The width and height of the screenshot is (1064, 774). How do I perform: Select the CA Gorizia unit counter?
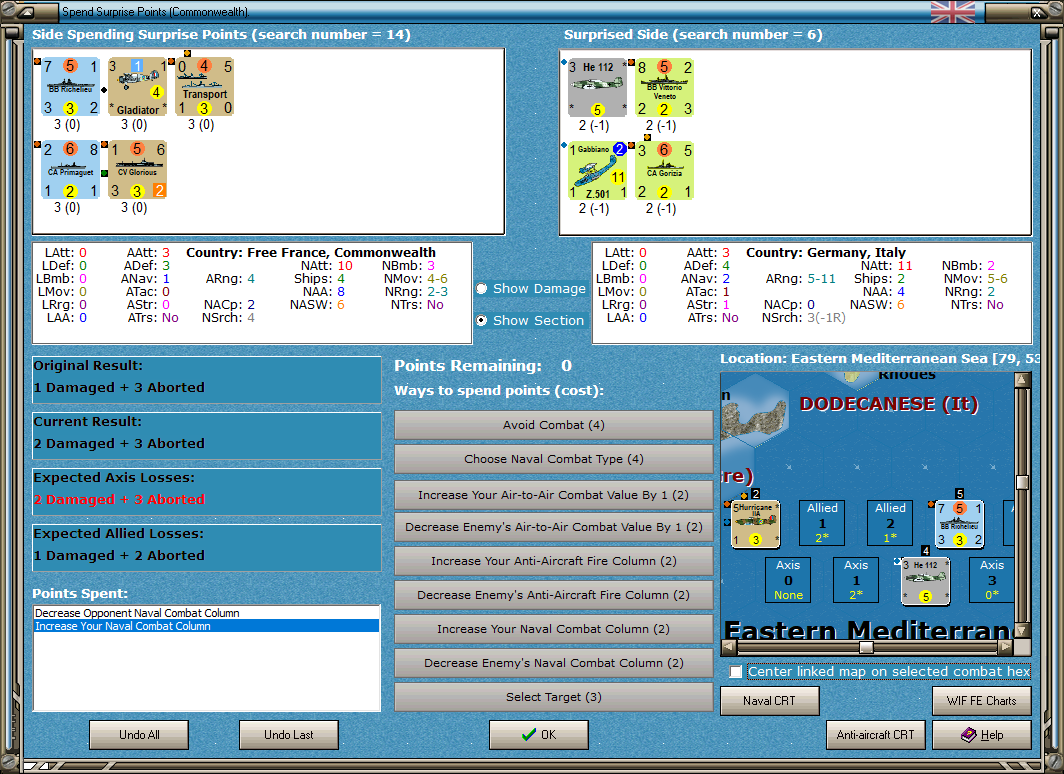665,170
